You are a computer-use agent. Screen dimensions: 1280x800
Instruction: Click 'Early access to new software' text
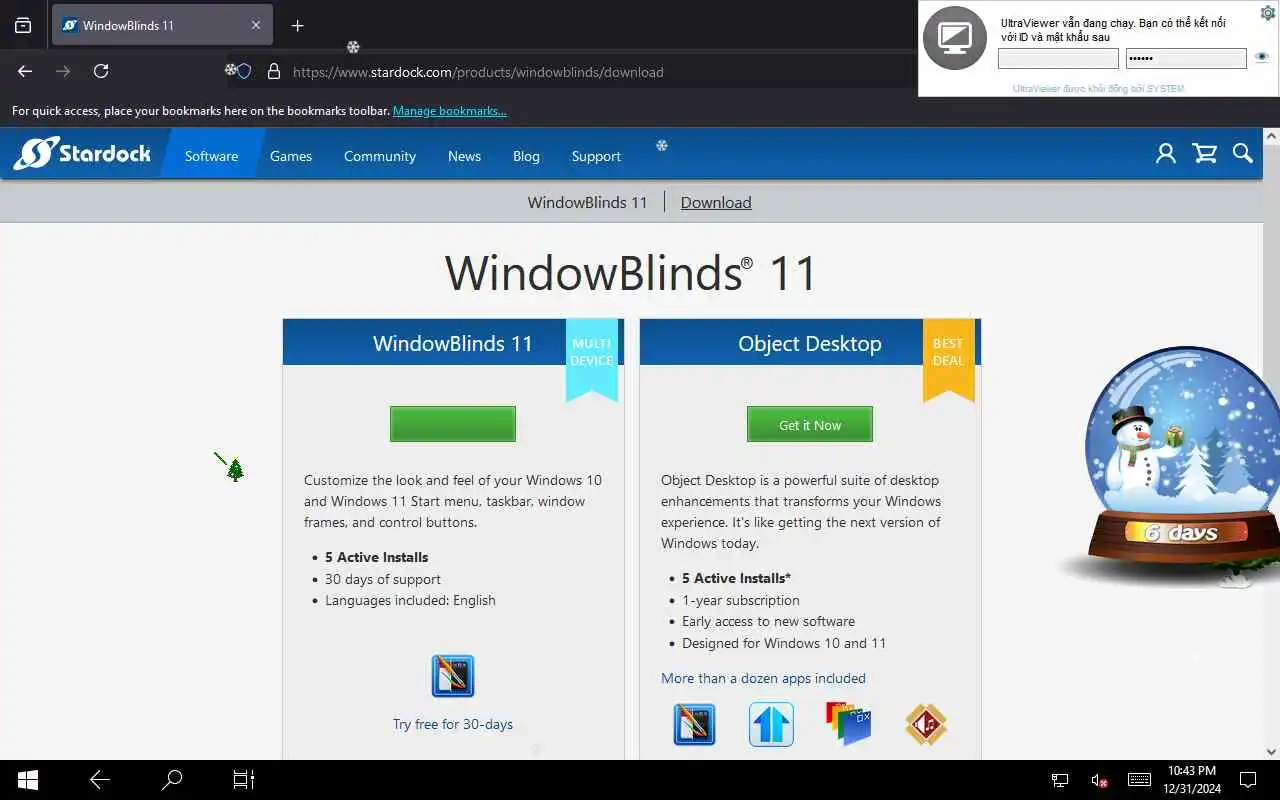pos(768,621)
